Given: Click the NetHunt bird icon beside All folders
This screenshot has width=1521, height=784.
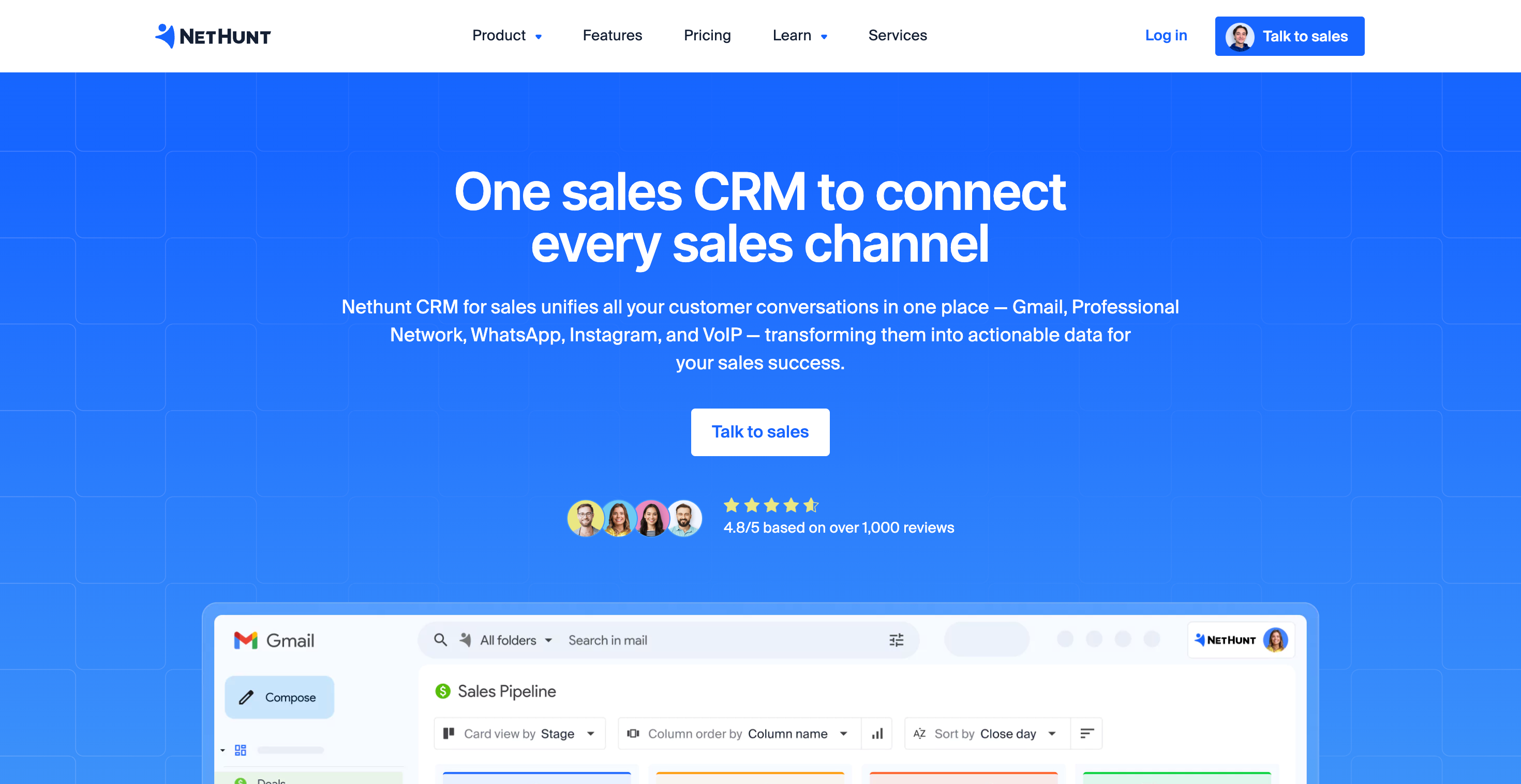Looking at the screenshot, I should (x=465, y=640).
